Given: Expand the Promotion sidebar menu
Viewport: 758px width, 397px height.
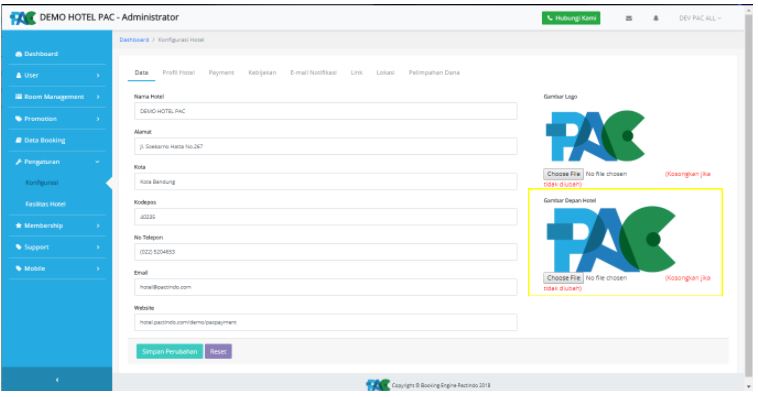Looking at the screenshot, I should tap(57, 118).
